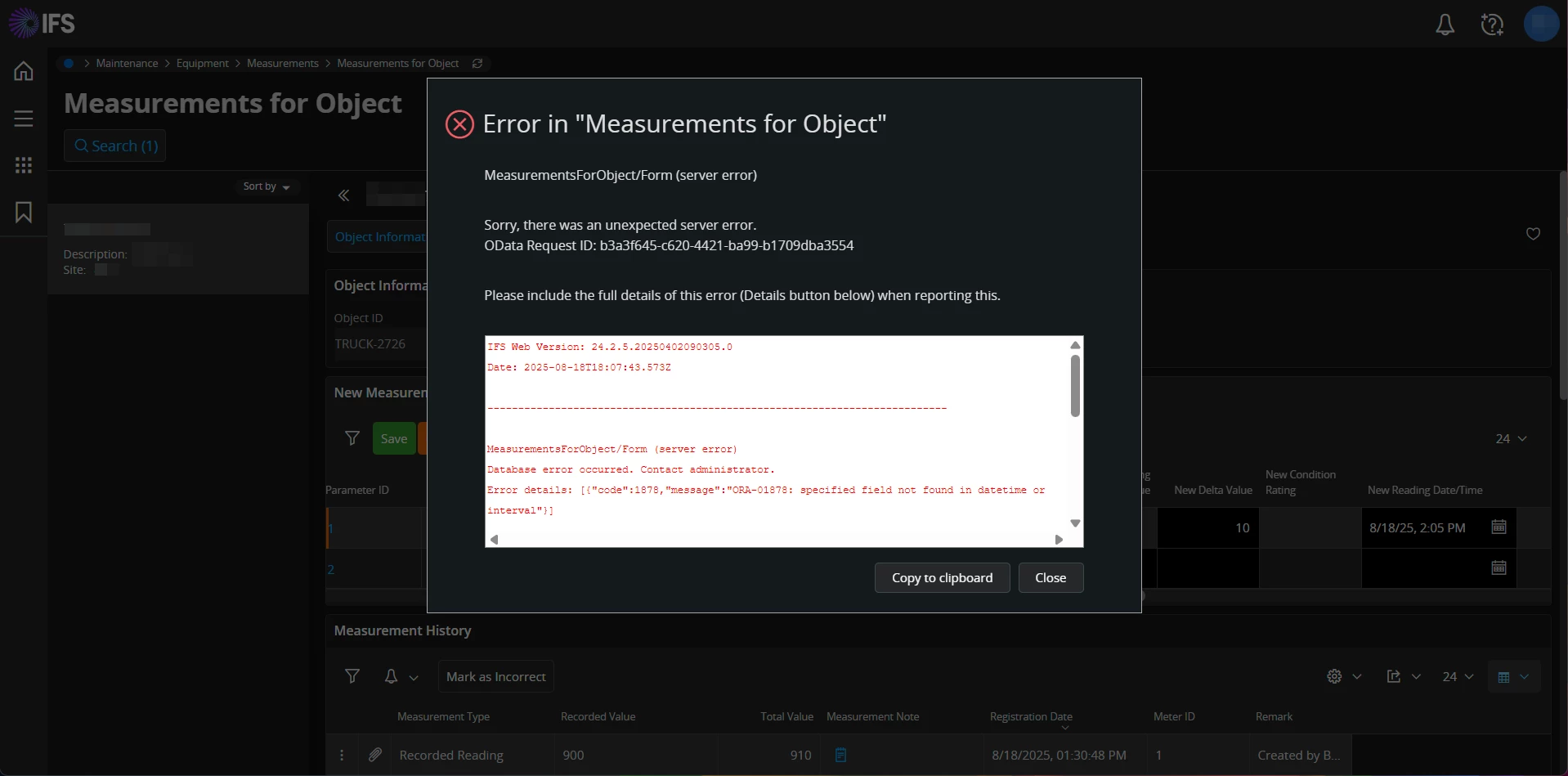This screenshot has width=1568, height=776.
Task: Open parameter row 2 link
Action: point(331,569)
